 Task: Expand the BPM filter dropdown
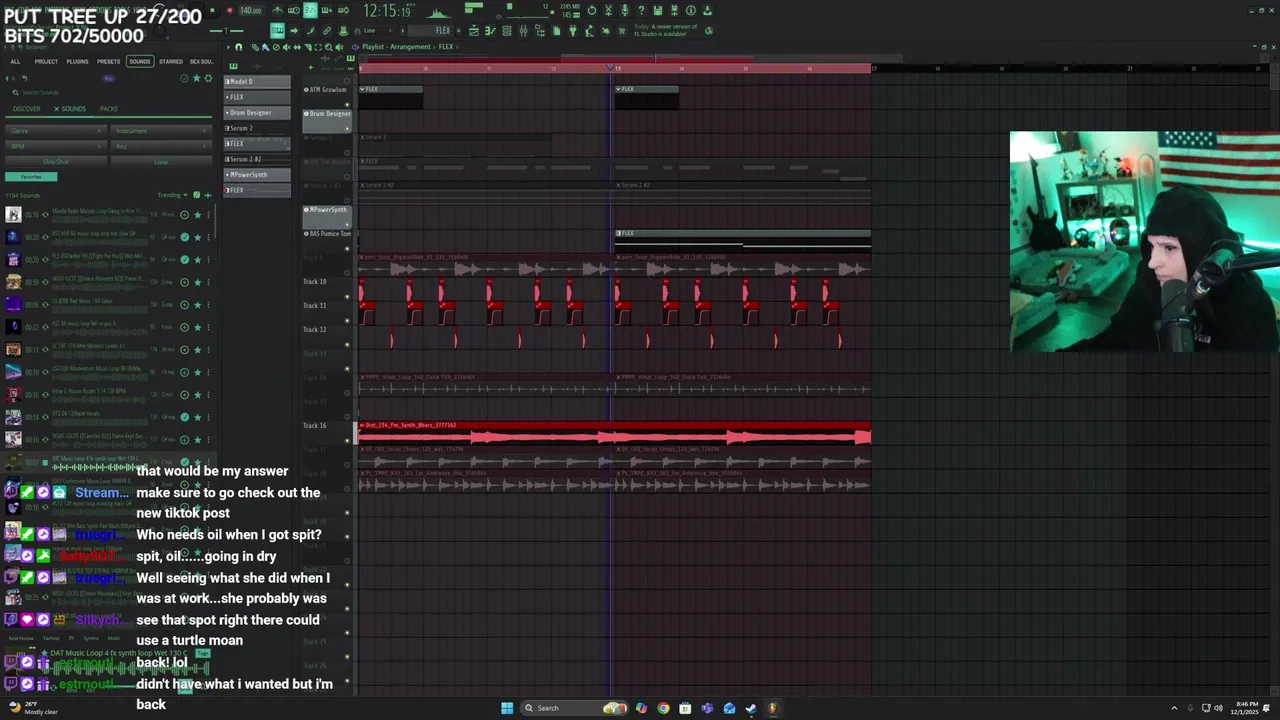point(54,146)
